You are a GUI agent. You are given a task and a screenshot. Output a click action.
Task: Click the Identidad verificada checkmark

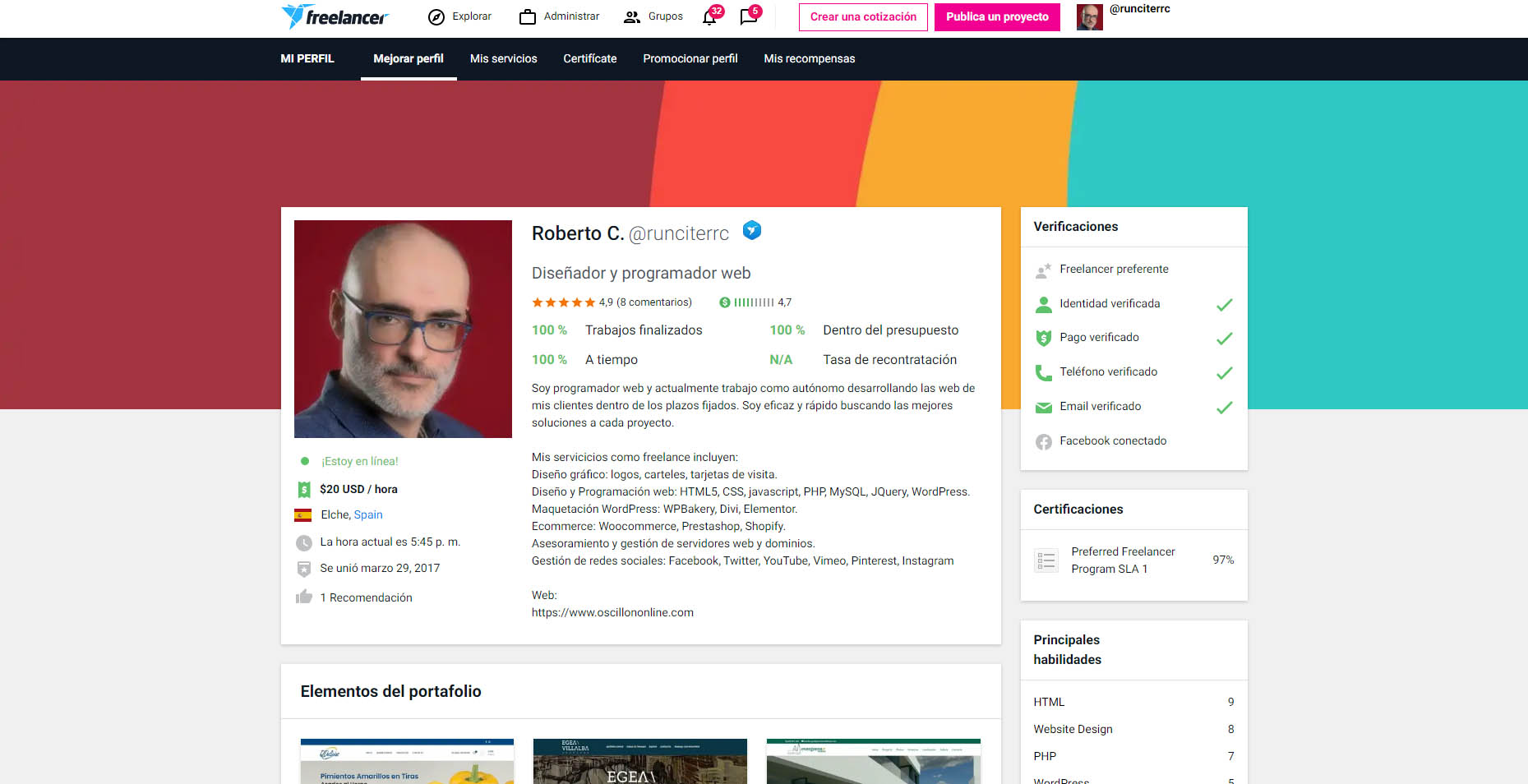pos(1224,305)
